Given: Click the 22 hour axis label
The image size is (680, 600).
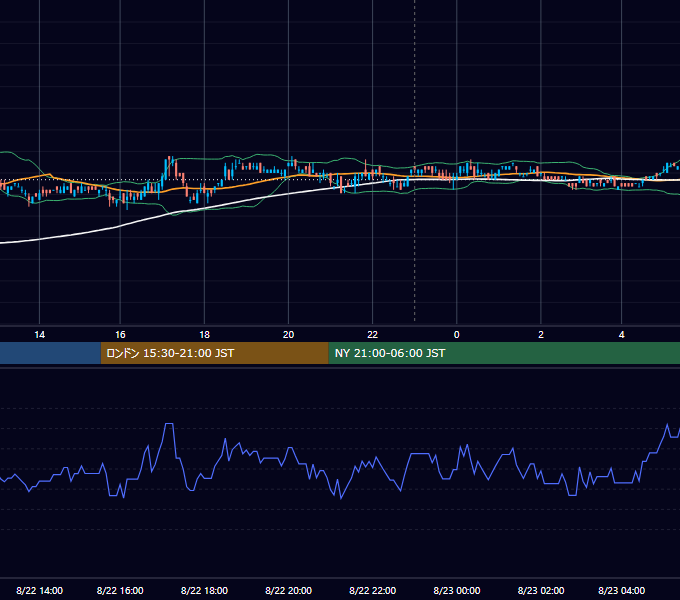Looking at the screenshot, I should [373, 335].
